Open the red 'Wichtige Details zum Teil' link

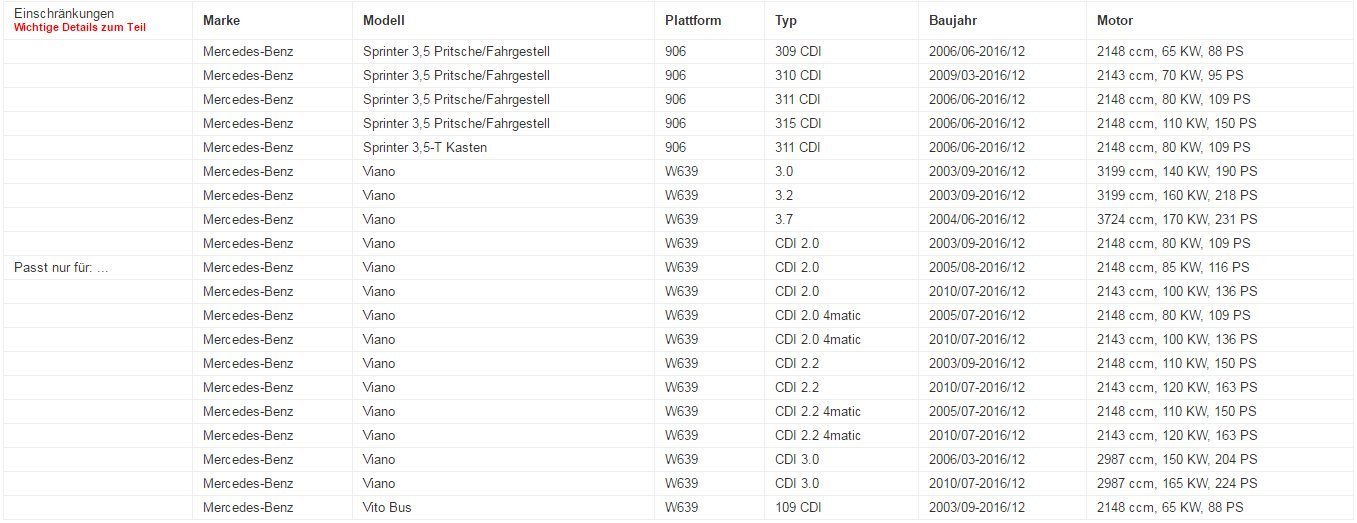click(x=79, y=27)
